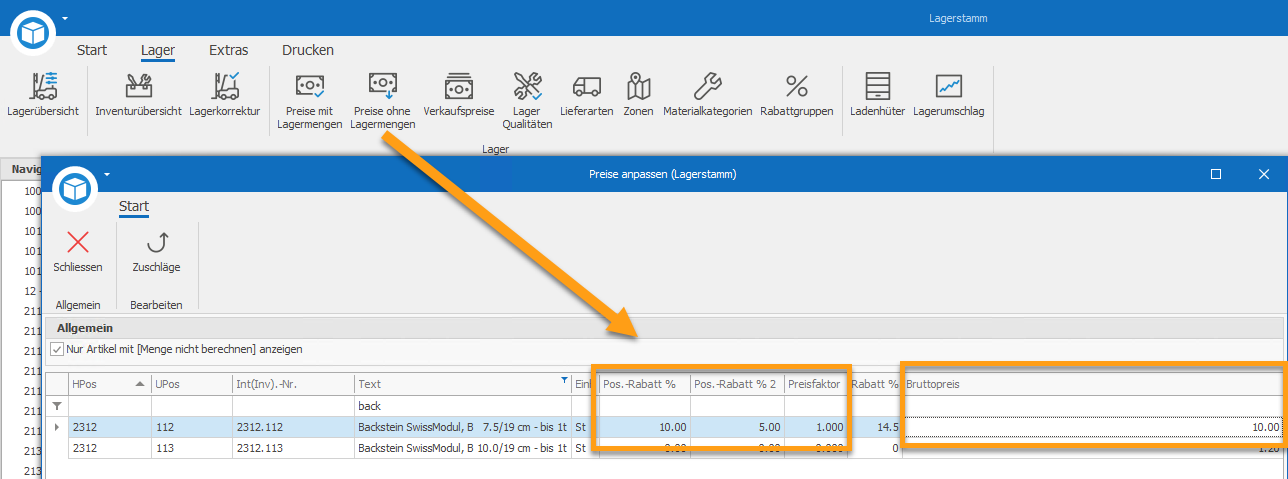1288x479 pixels.
Task: Open quick access dropdown in Preise anpassen window
Action: tap(106, 174)
